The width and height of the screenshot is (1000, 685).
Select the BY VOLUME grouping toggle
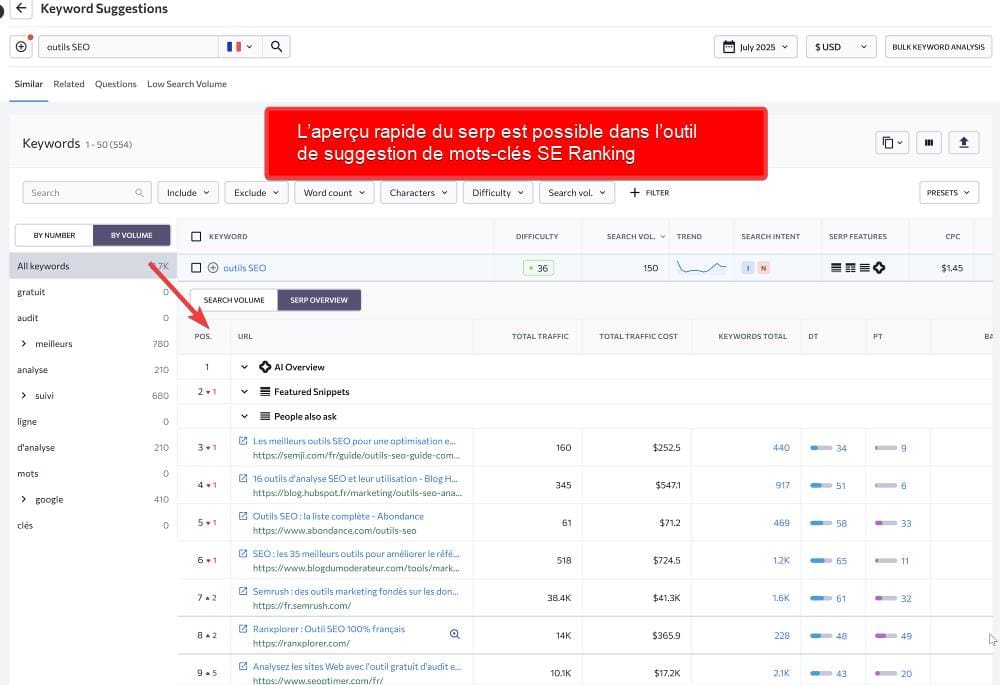[131, 235]
